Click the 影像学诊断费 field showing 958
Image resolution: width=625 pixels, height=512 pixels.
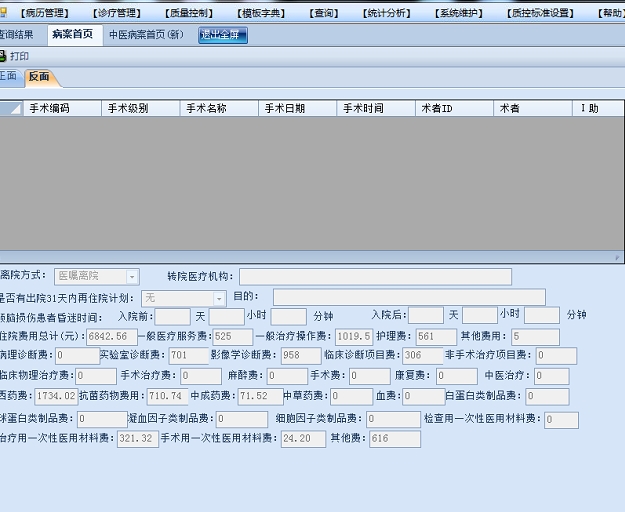pyautogui.click(x=301, y=355)
